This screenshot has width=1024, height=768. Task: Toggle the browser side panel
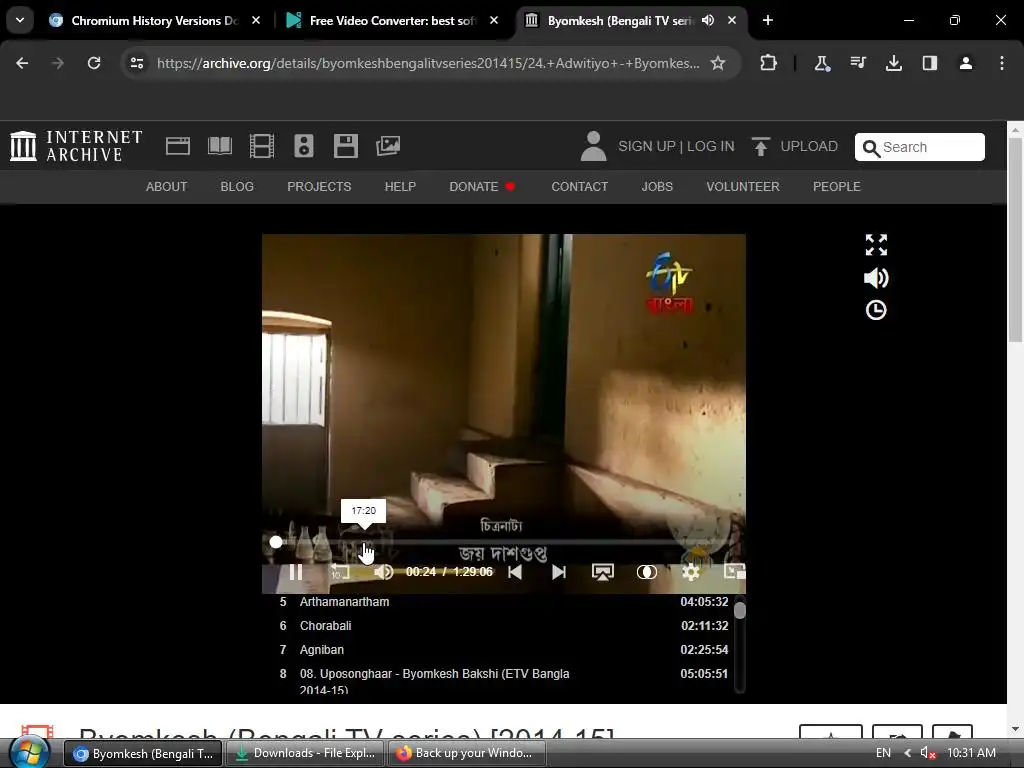click(929, 63)
